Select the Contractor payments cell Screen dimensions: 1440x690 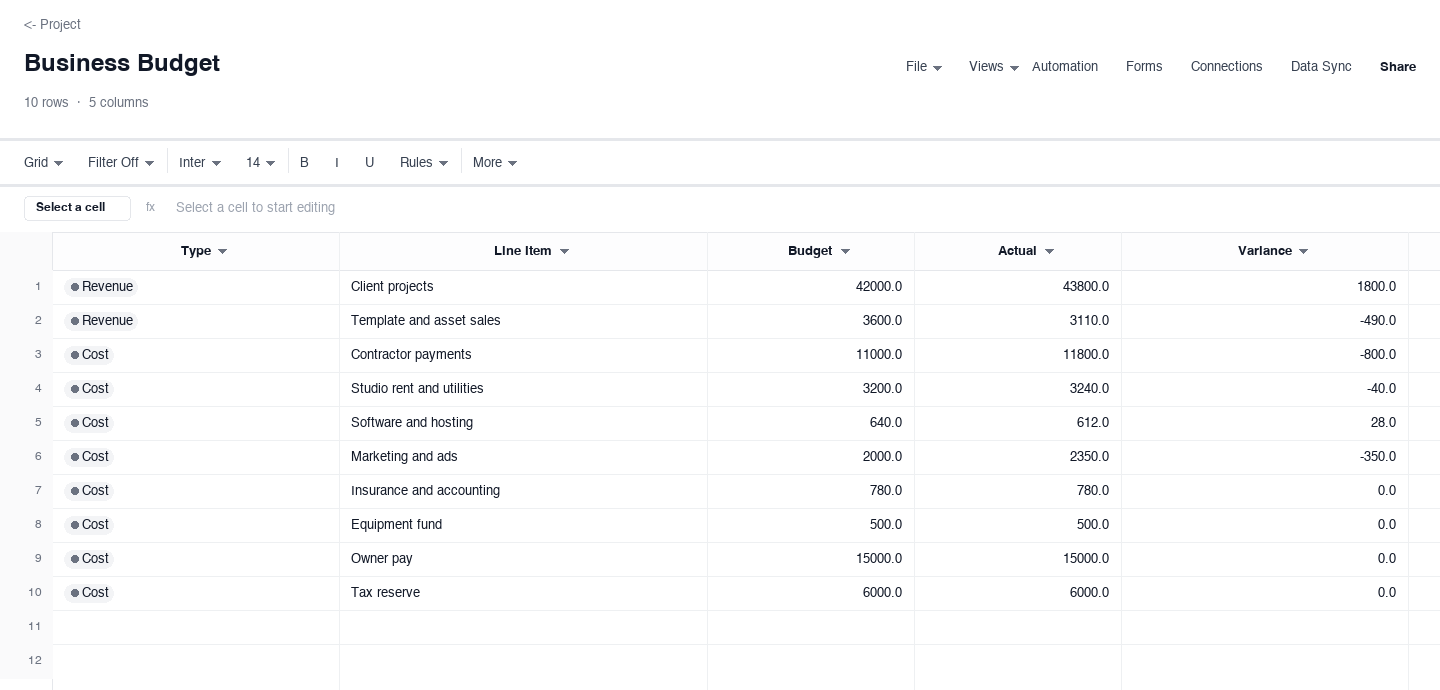(523, 355)
